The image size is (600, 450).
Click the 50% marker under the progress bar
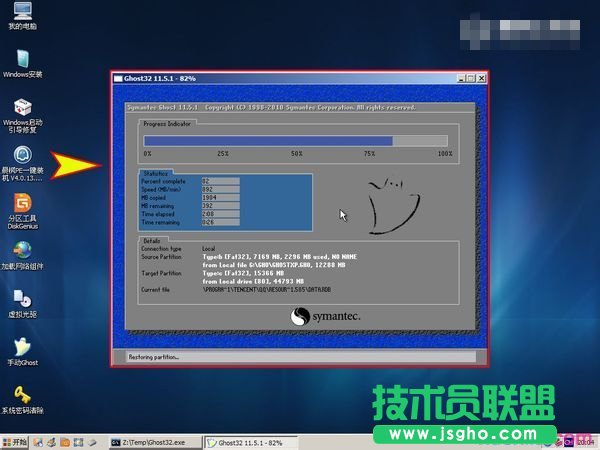click(x=297, y=154)
